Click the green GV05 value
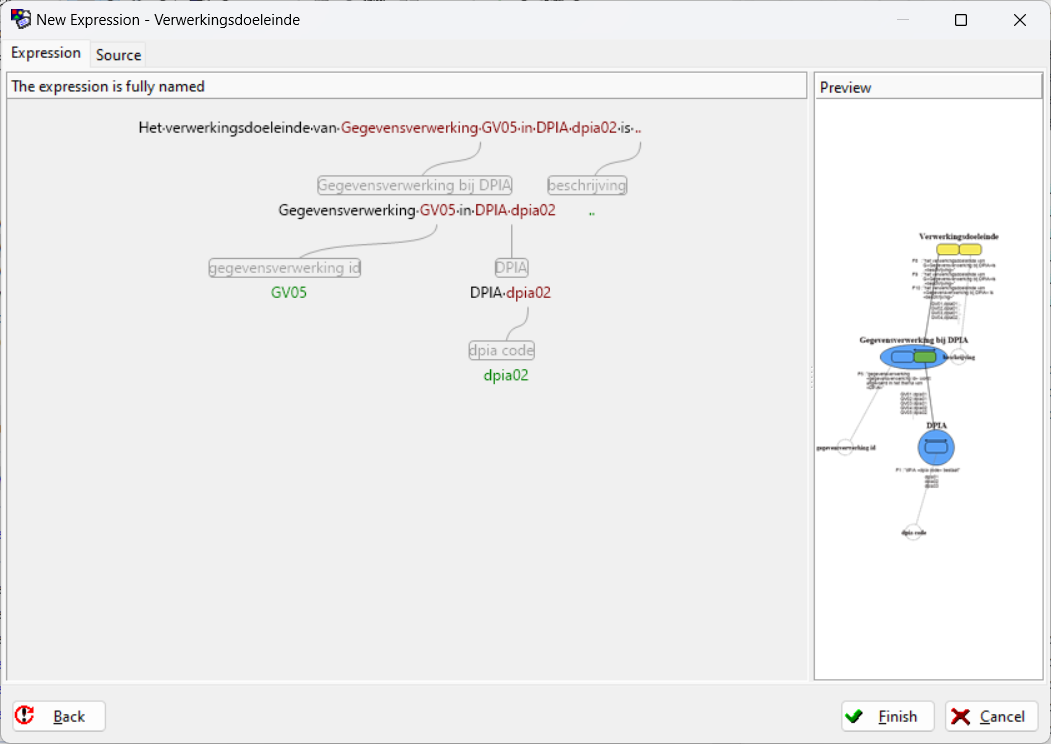This screenshot has width=1051, height=744. (x=289, y=293)
